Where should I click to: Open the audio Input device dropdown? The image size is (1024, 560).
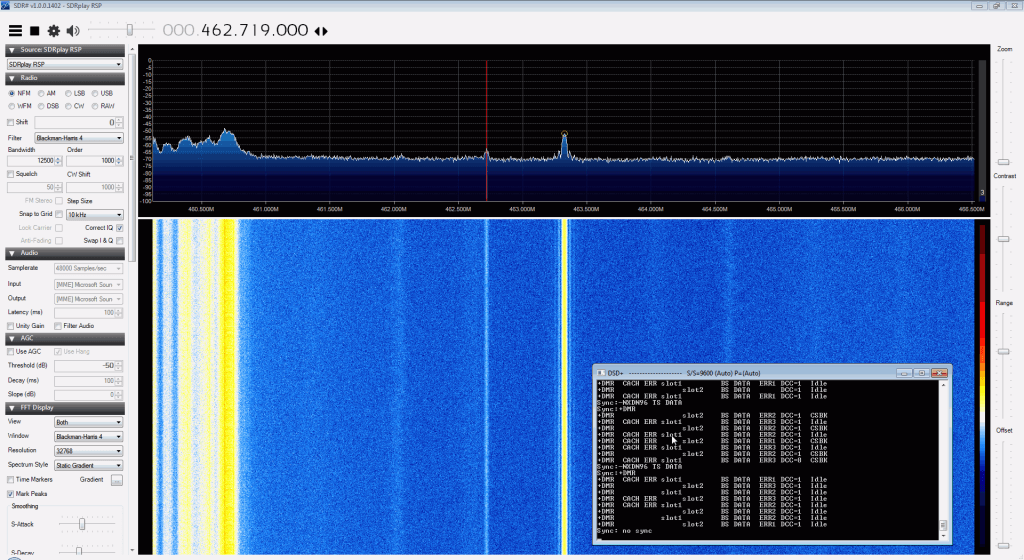click(x=88, y=285)
